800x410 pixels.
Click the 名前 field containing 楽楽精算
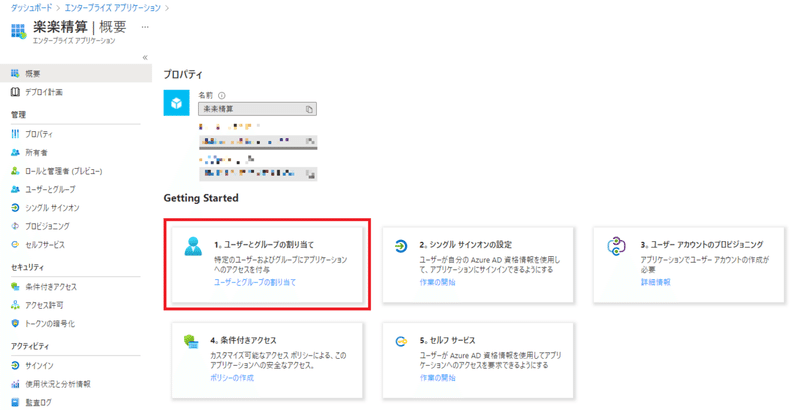tap(257, 109)
